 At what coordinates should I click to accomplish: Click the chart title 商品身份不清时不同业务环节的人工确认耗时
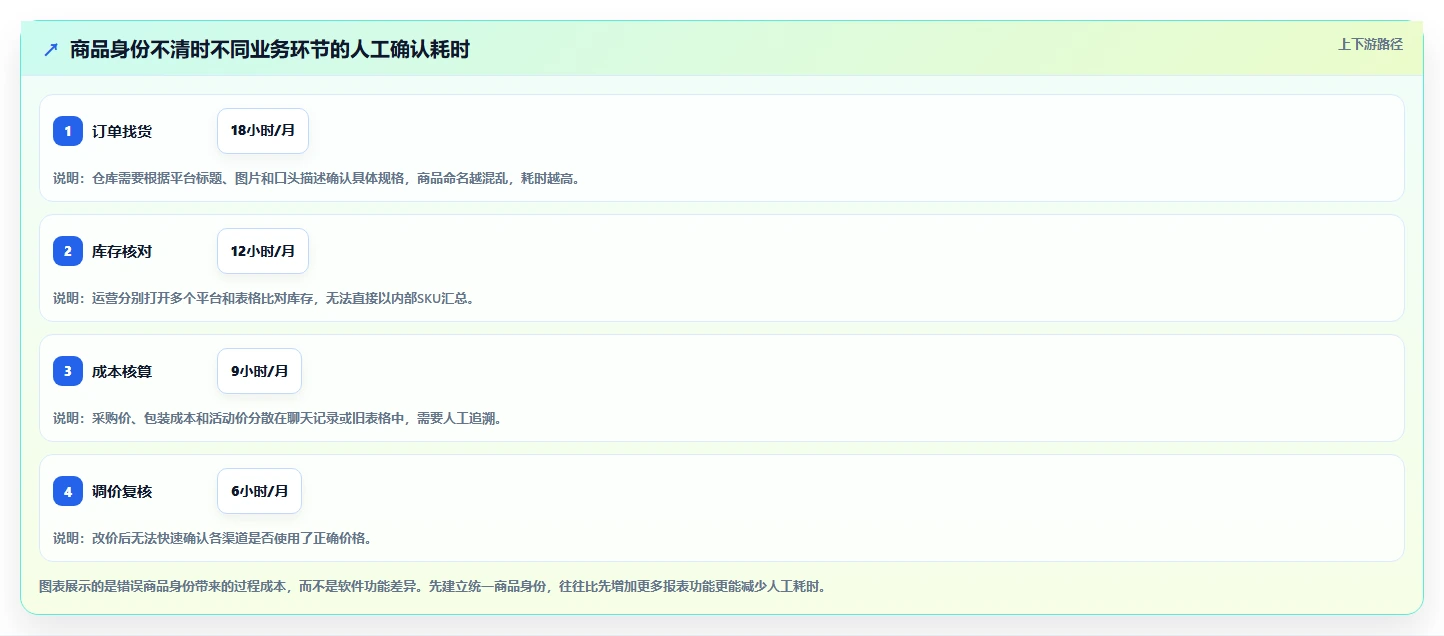point(270,50)
